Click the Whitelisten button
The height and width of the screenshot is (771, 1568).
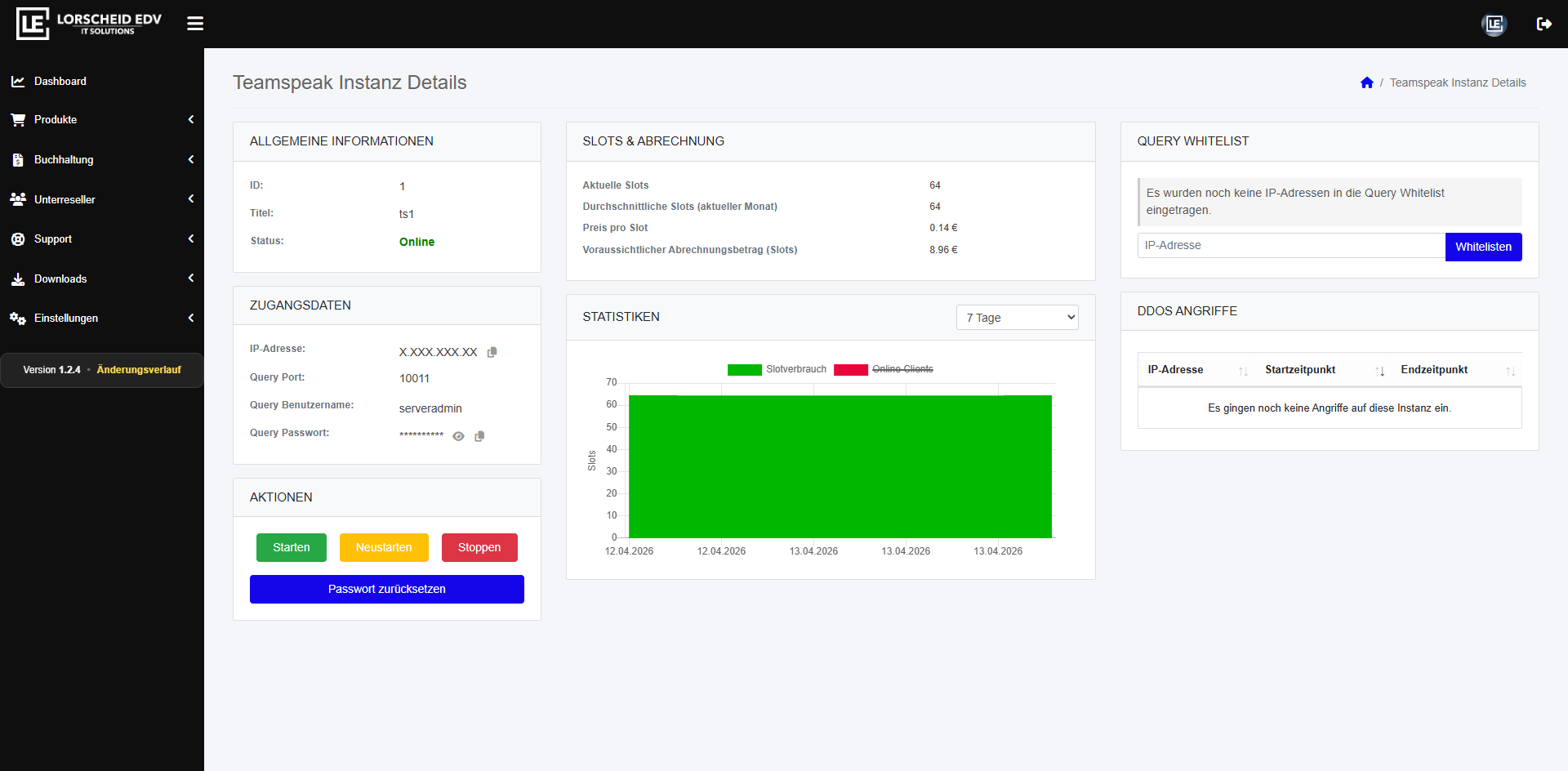(x=1483, y=247)
